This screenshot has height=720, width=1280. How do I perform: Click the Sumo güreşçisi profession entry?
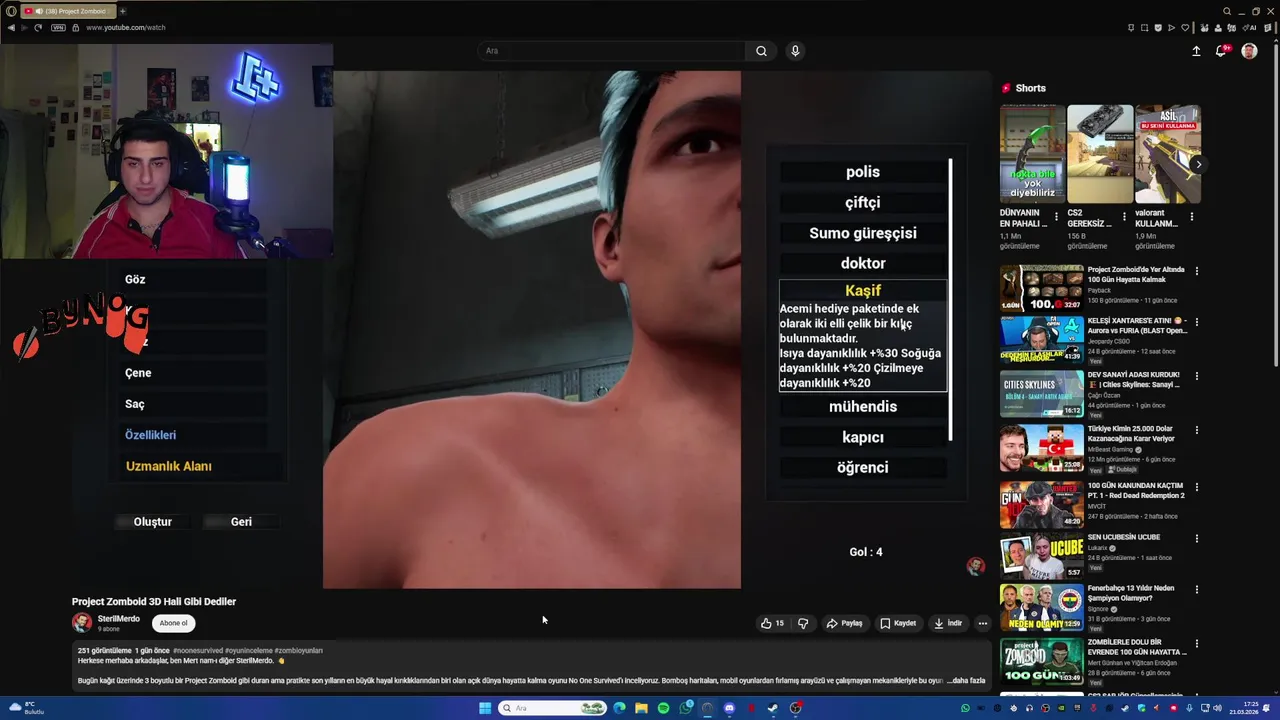[x=863, y=233]
